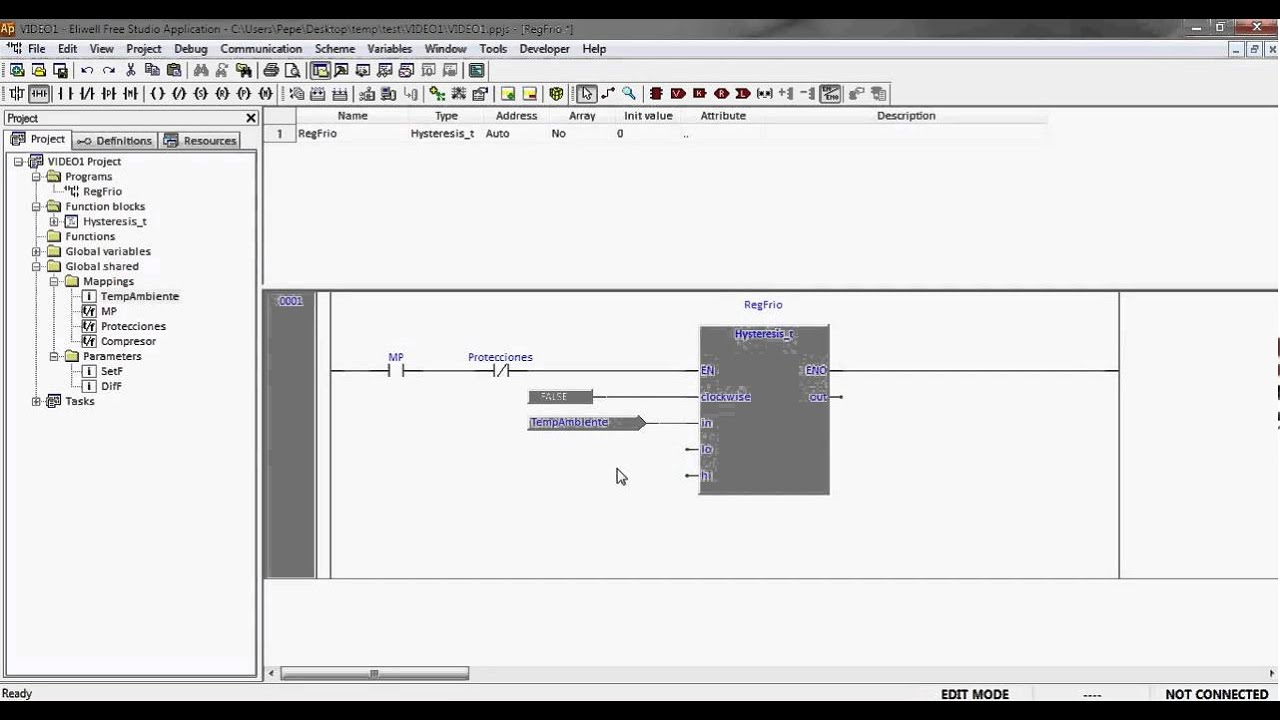The image size is (1280, 720).
Task: Collapse the Function blocks folder
Action: point(36,206)
